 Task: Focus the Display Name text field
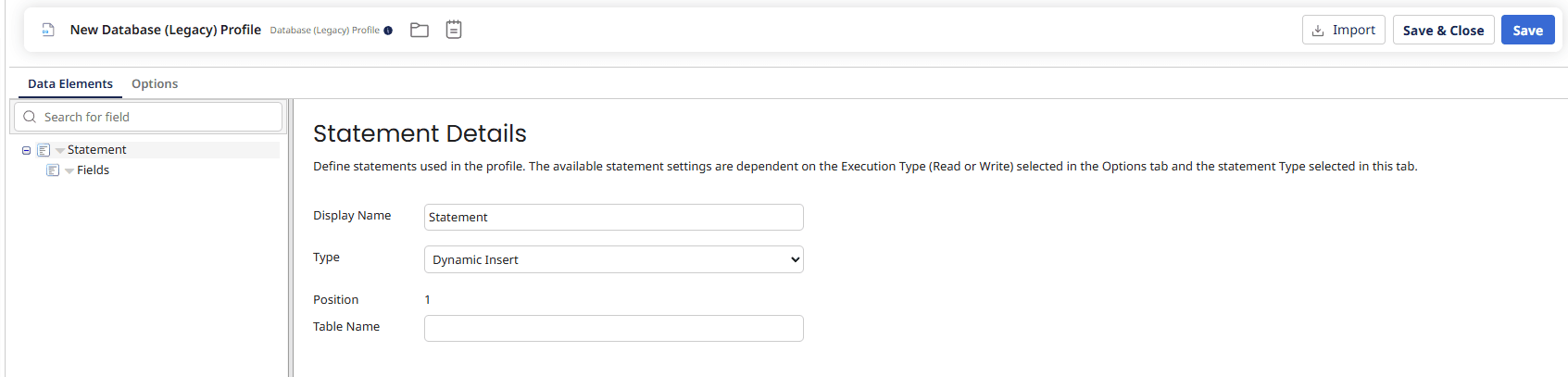tap(613, 217)
